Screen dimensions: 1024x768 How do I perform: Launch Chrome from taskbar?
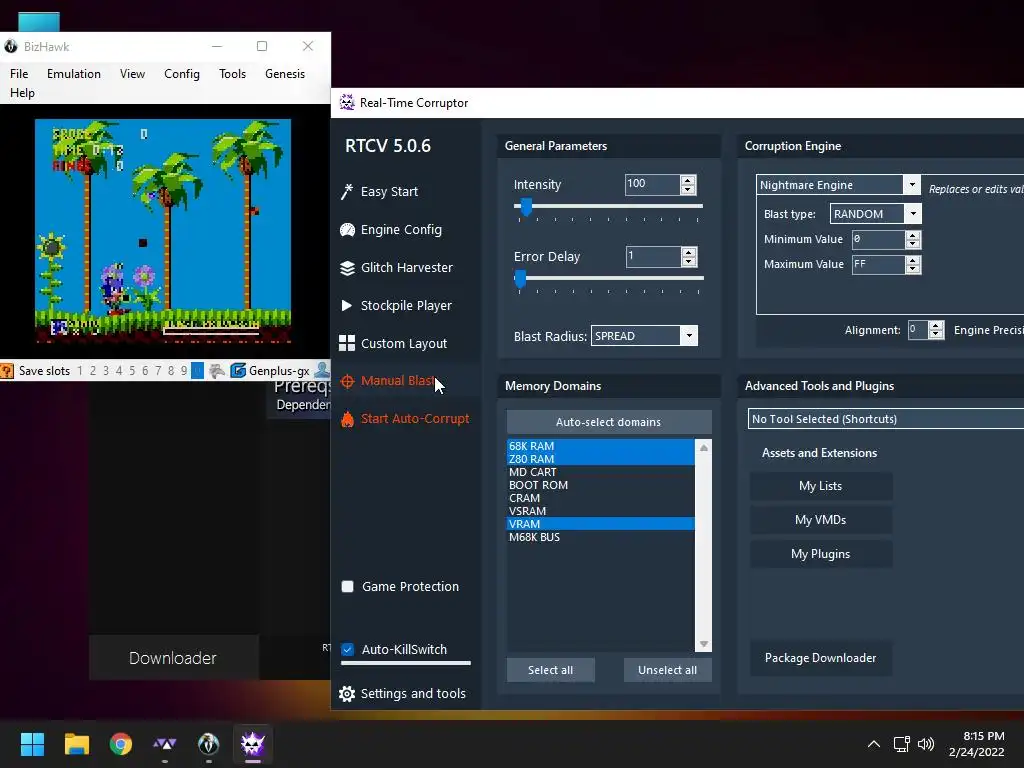(x=121, y=744)
